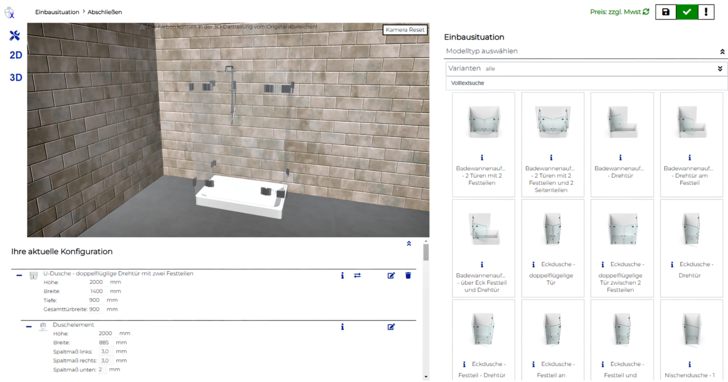728x382 pixels.
Task: Click the Volltextsuche search field
Action: tap(586, 83)
